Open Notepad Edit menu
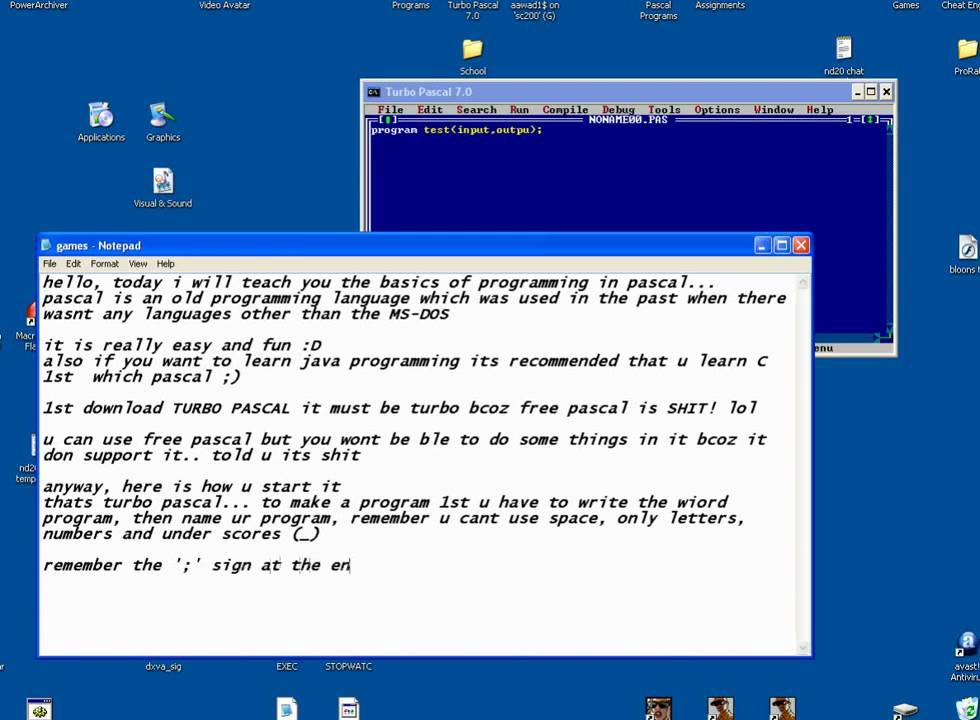The image size is (980, 720). pyautogui.click(x=73, y=264)
